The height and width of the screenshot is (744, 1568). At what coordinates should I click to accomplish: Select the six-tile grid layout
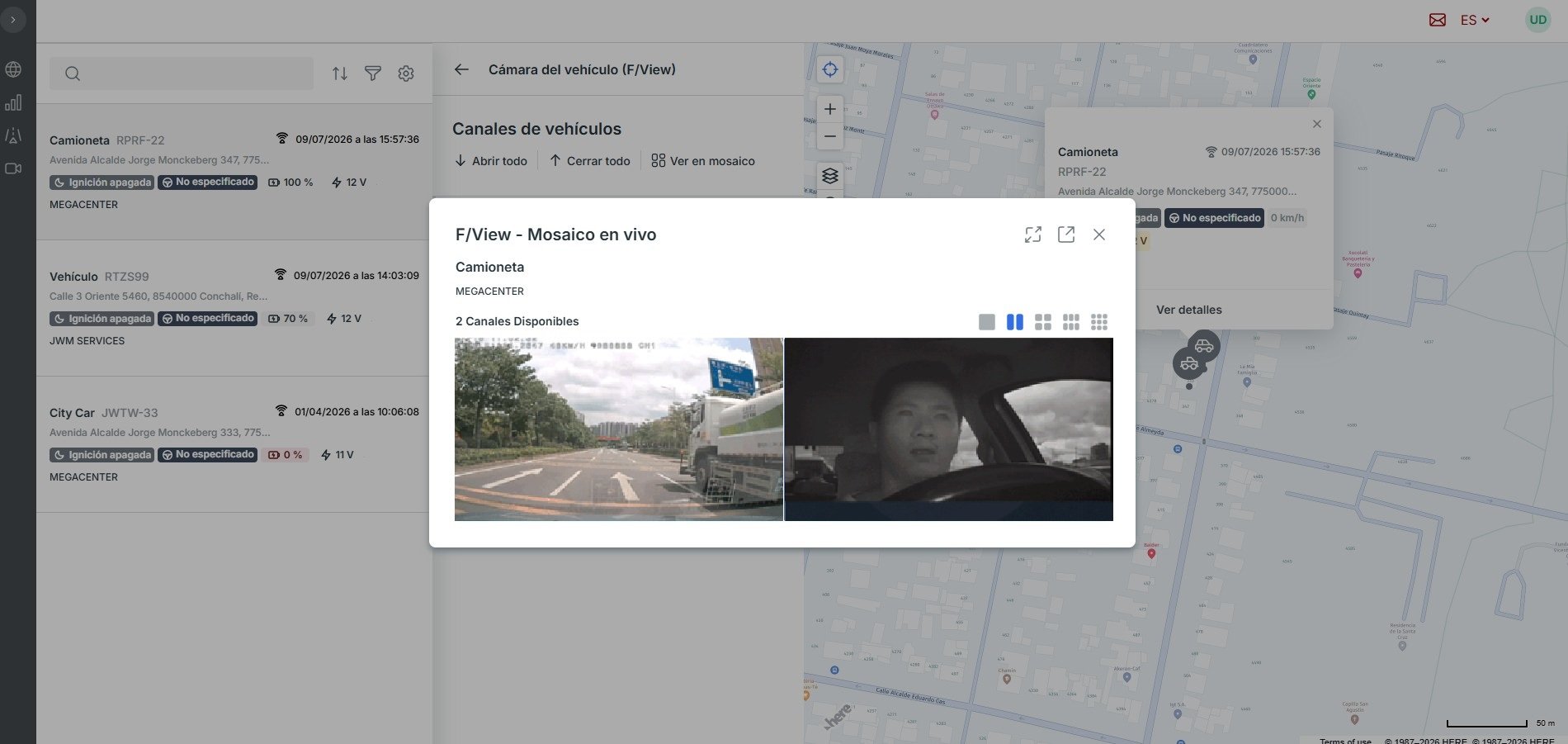(x=1071, y=322)
